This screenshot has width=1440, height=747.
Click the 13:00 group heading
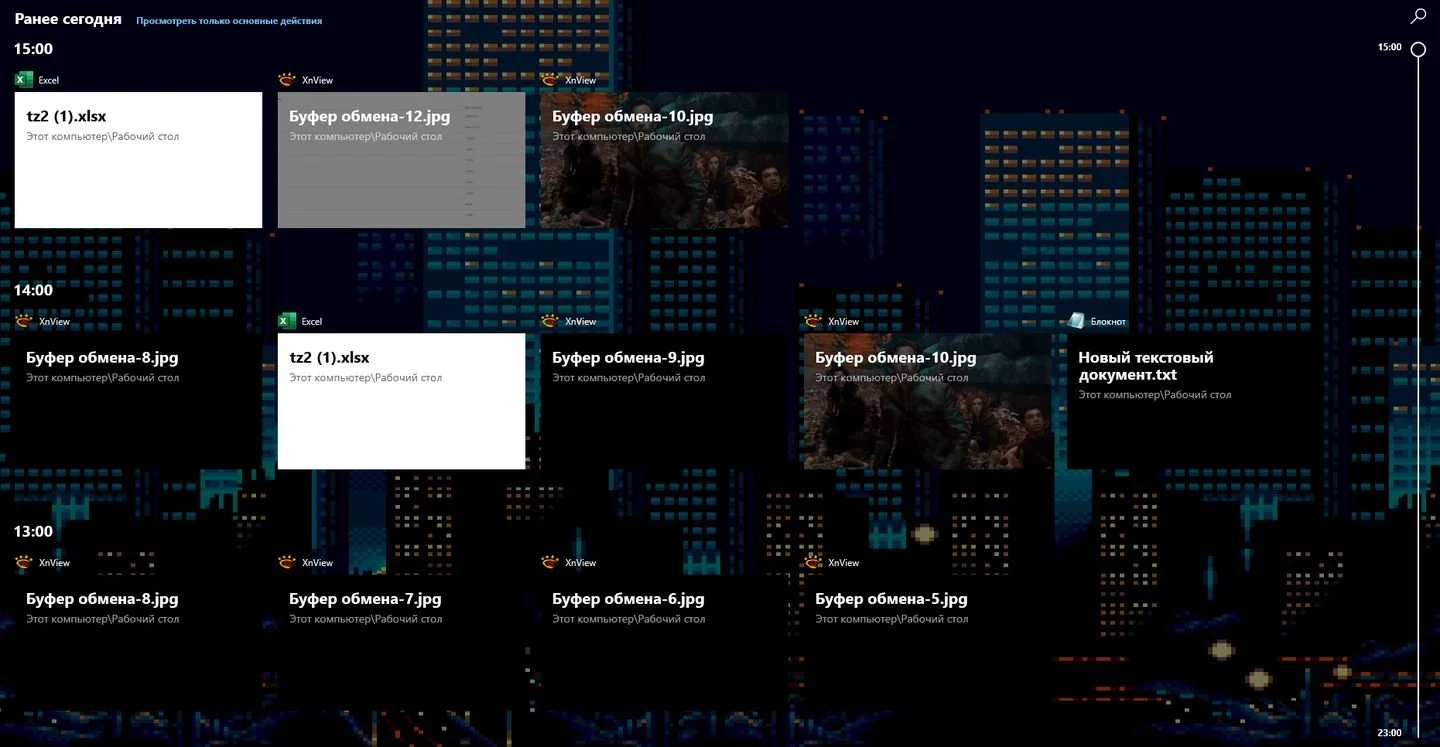tap(33, 531)
